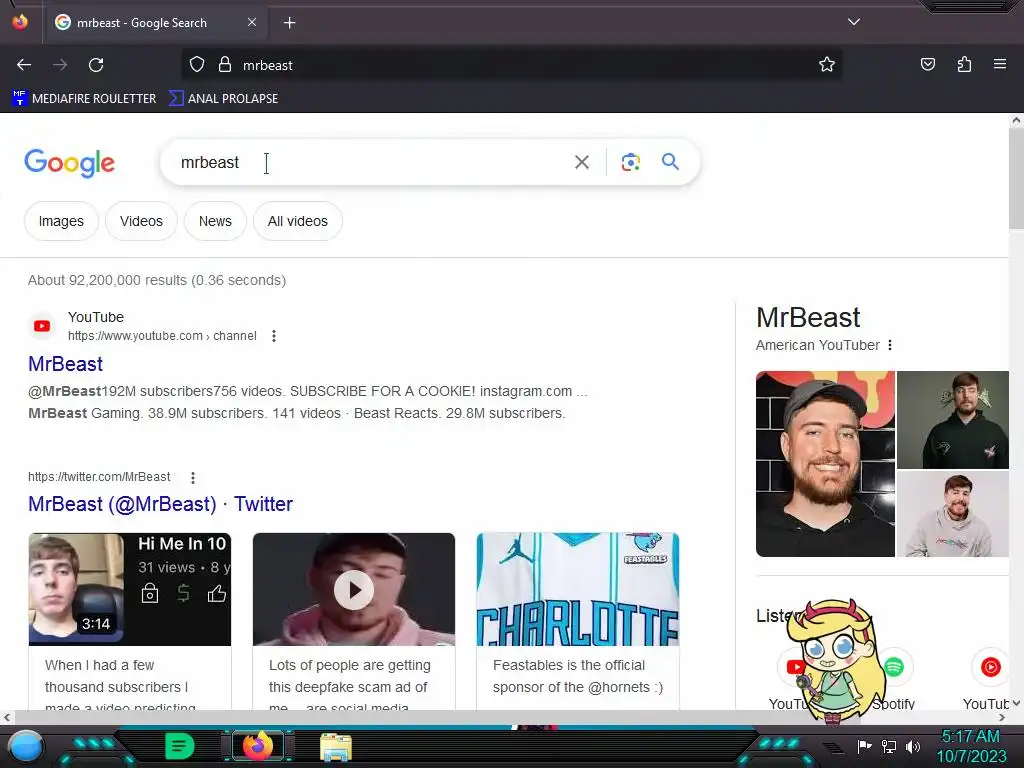Open the Action Center flag tray icon
Viewport: 1024px width, 768px height.
(x=864, y=746)
